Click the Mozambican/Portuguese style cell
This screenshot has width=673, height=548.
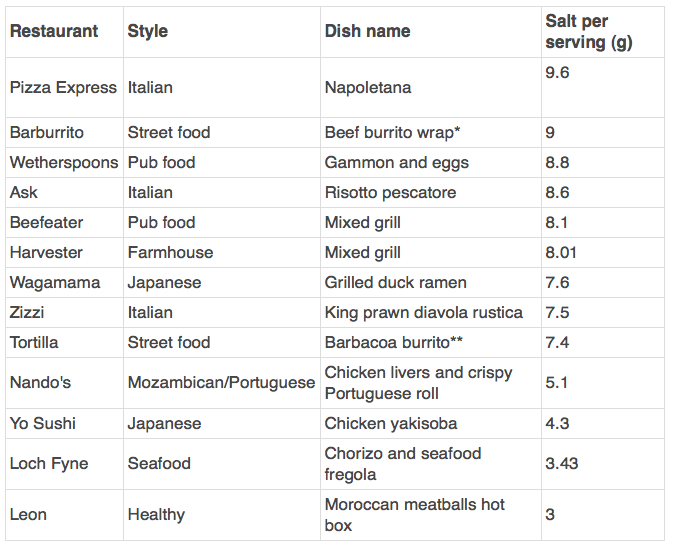(x=222, y=383)
